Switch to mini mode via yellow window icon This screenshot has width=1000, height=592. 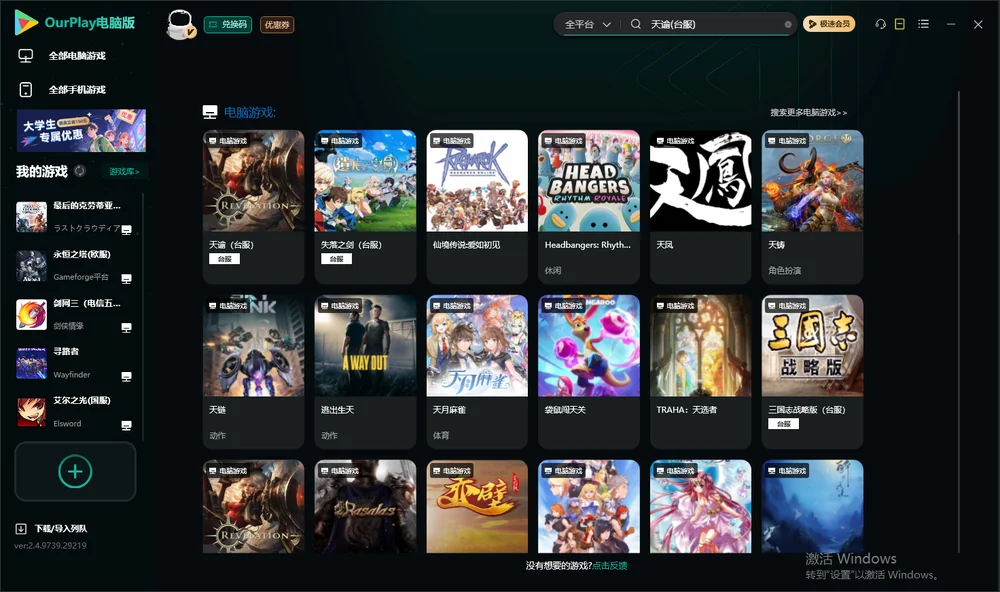point(900,24)
